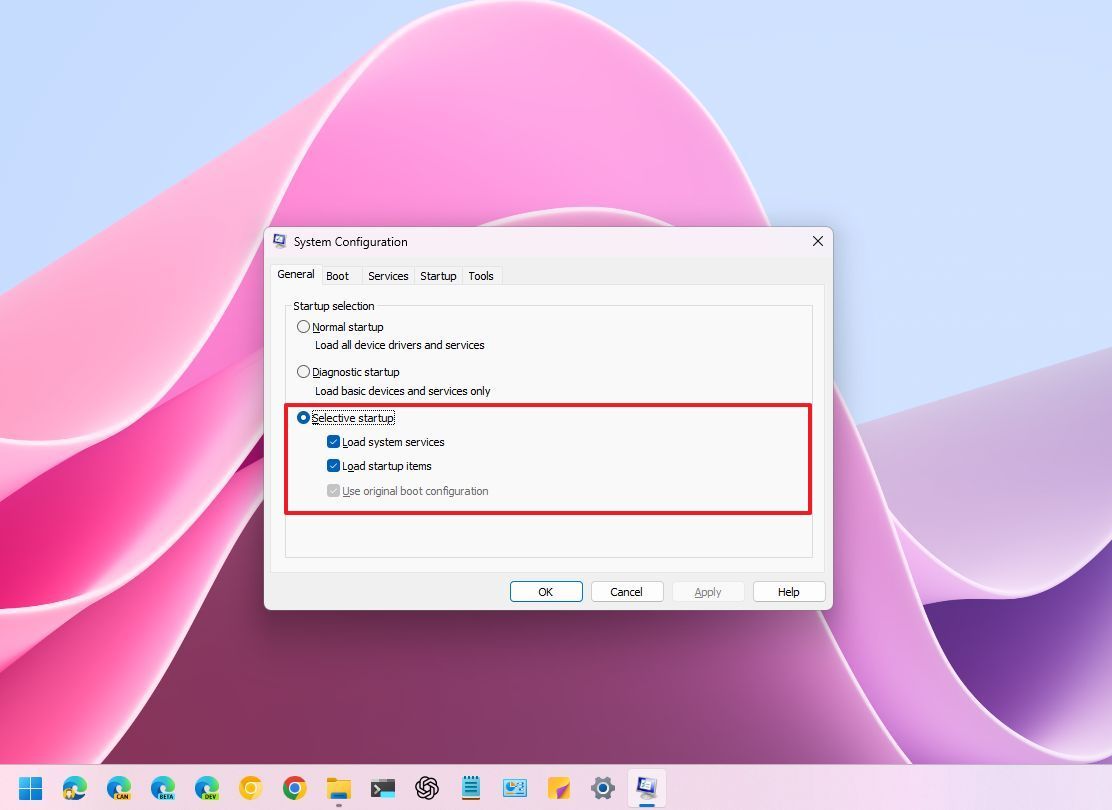Confirm changes with the OK button
Image resolution: width=1112 pixels, height=810 pixels.
tap(546, 591)
